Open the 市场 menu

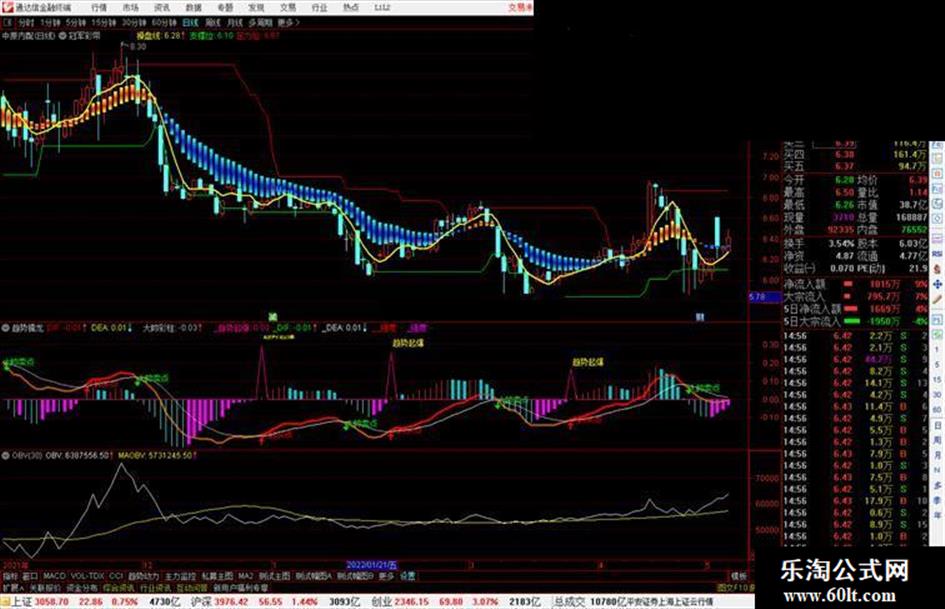[x=130, y=8]
